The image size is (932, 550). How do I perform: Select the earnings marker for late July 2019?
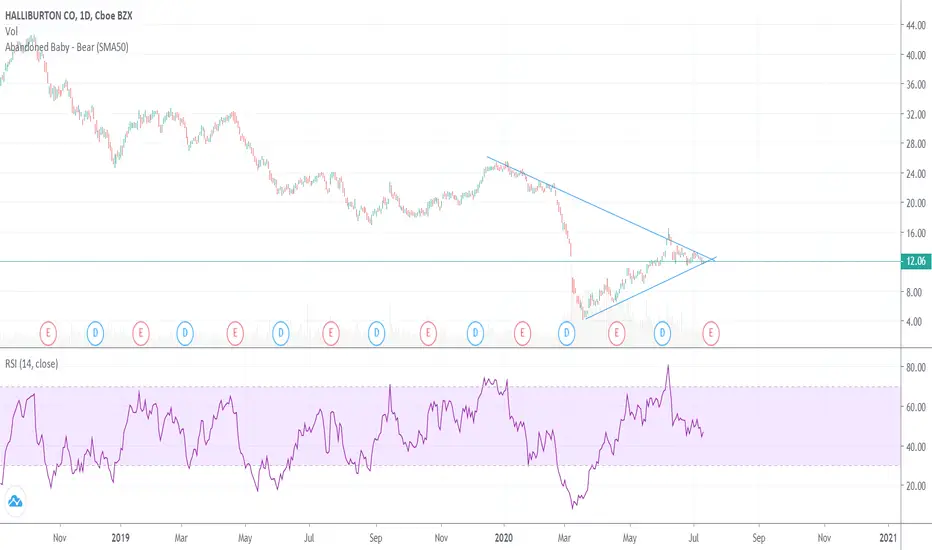[x=330, y=334]
